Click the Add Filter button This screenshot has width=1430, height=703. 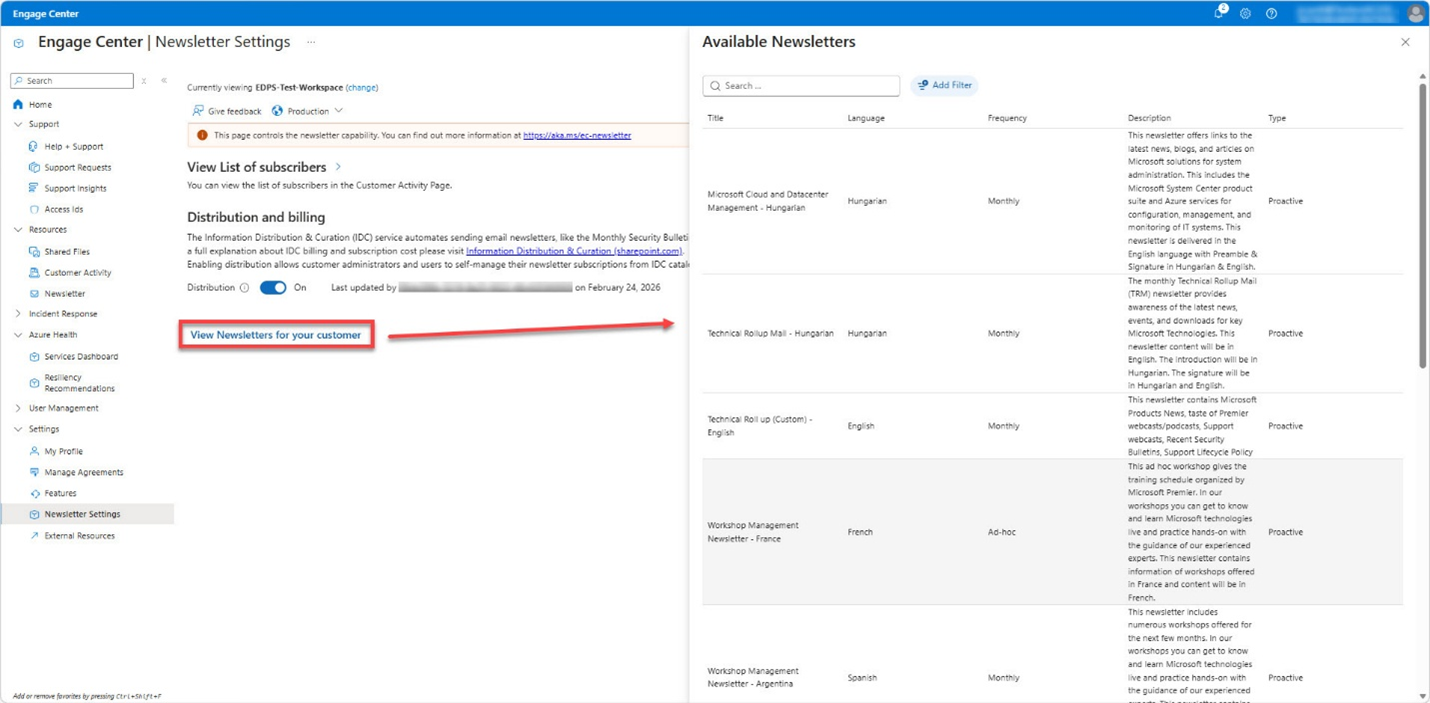tap(945, 85)
